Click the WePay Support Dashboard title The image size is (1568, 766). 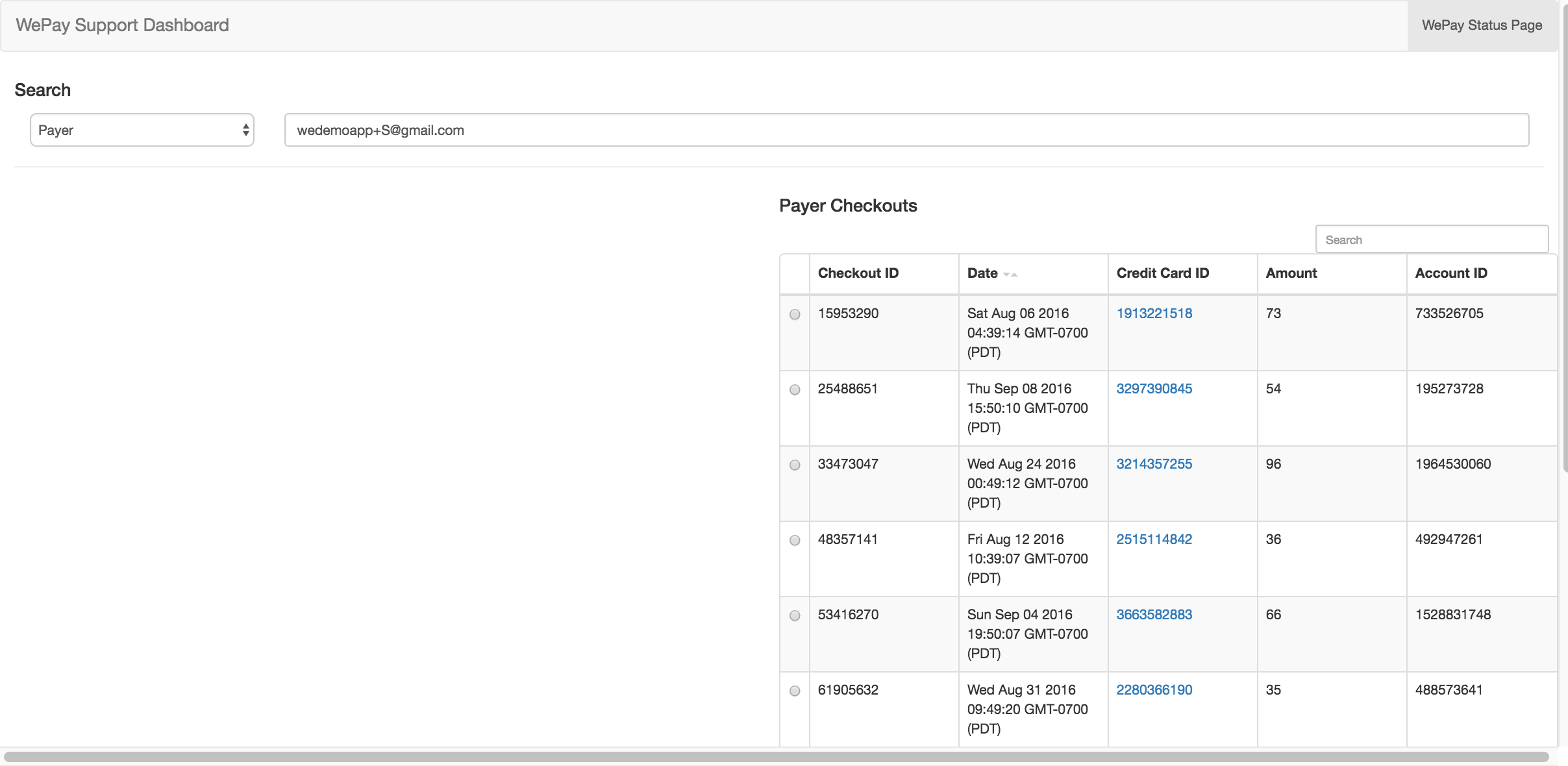122,25
